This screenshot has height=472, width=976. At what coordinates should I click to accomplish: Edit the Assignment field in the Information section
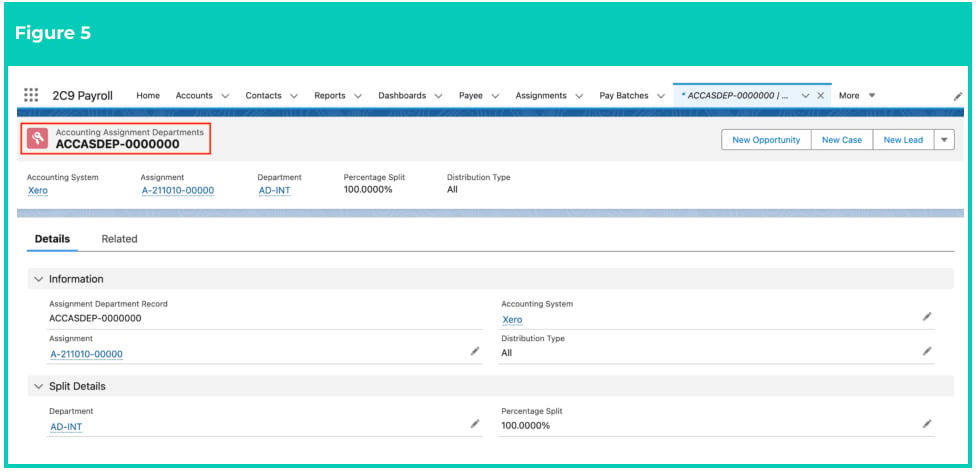475,351
